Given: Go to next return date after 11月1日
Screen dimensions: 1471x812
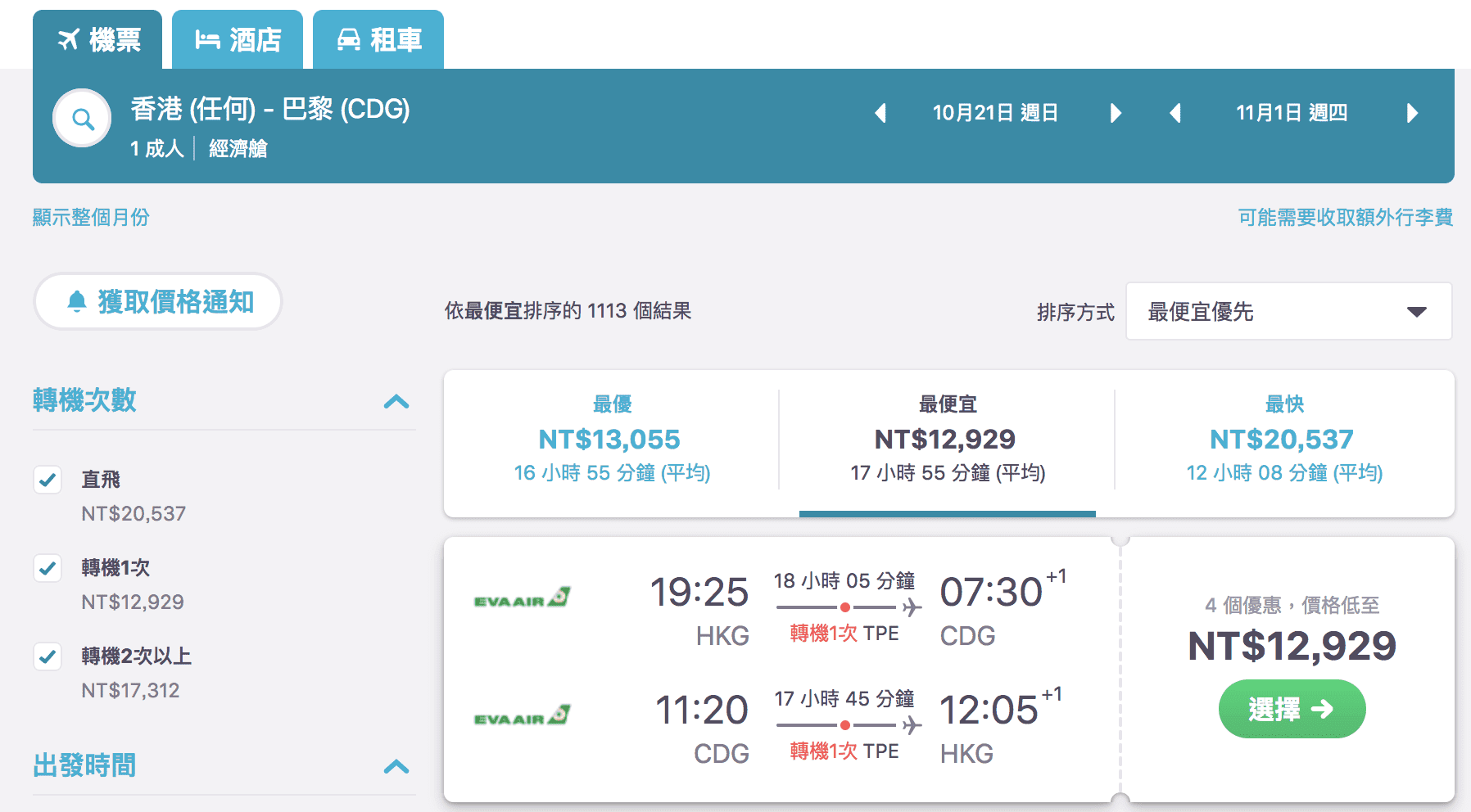Looking at the screenshot, I should (x=1411, y=113).
